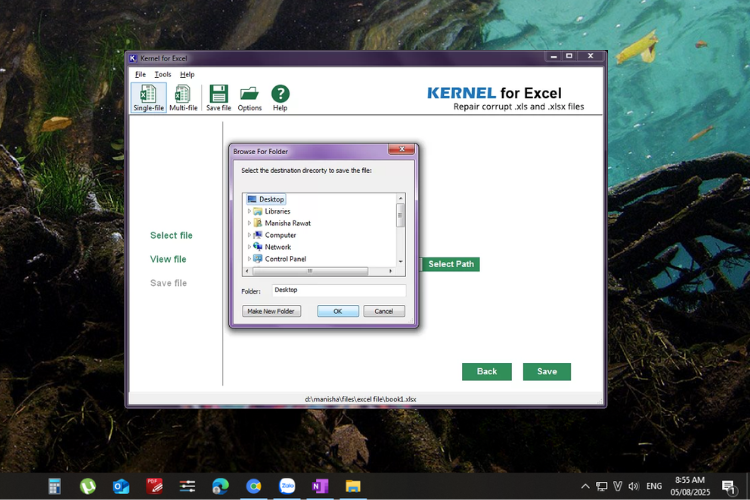This screenshot has height=500, width=750.
Task: Open the Tools menu
Action: (163, 74)
